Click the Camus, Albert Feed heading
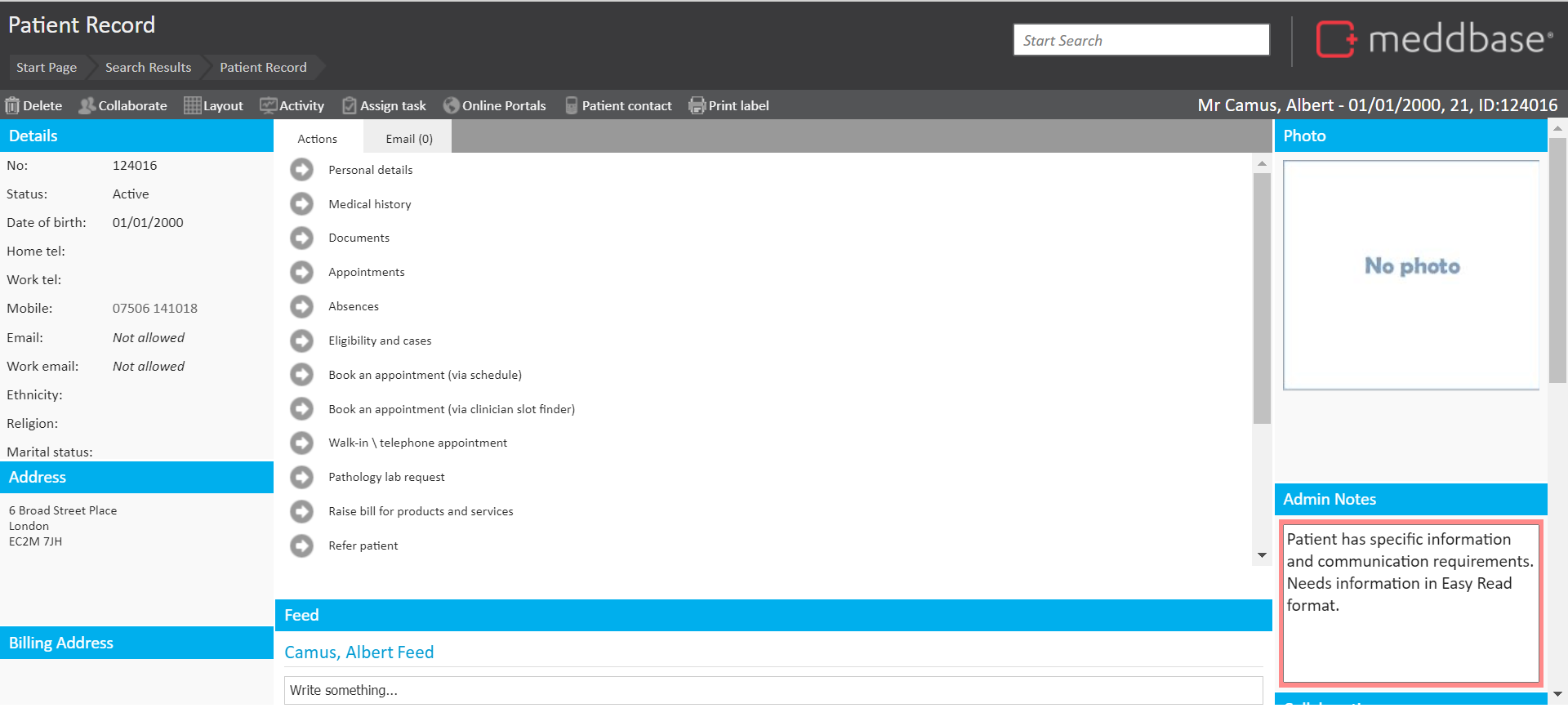 [x=359, y=652]
